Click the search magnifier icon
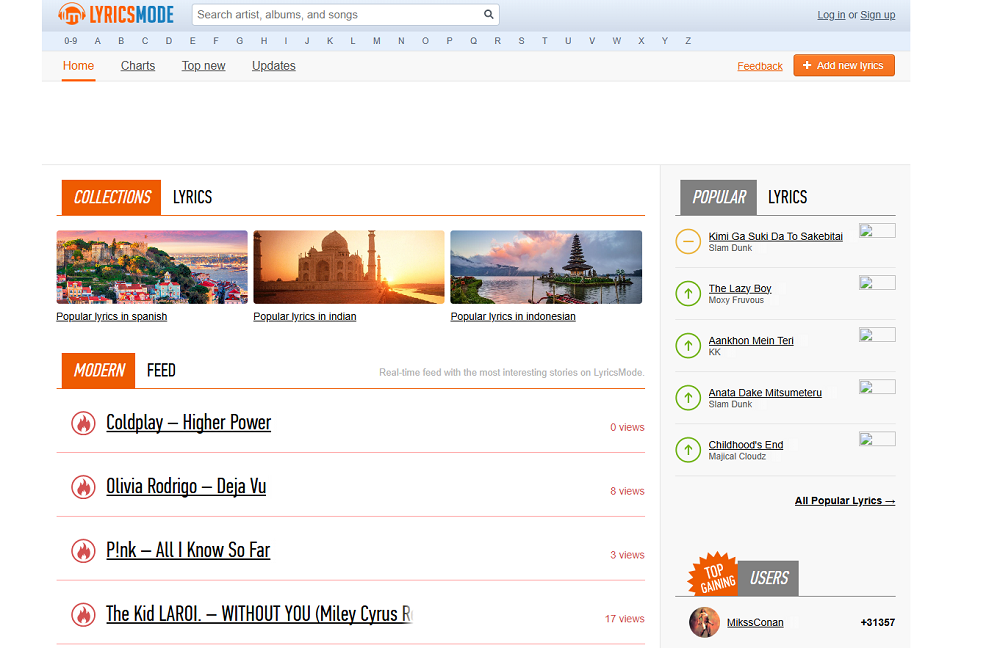 [489, 14]
